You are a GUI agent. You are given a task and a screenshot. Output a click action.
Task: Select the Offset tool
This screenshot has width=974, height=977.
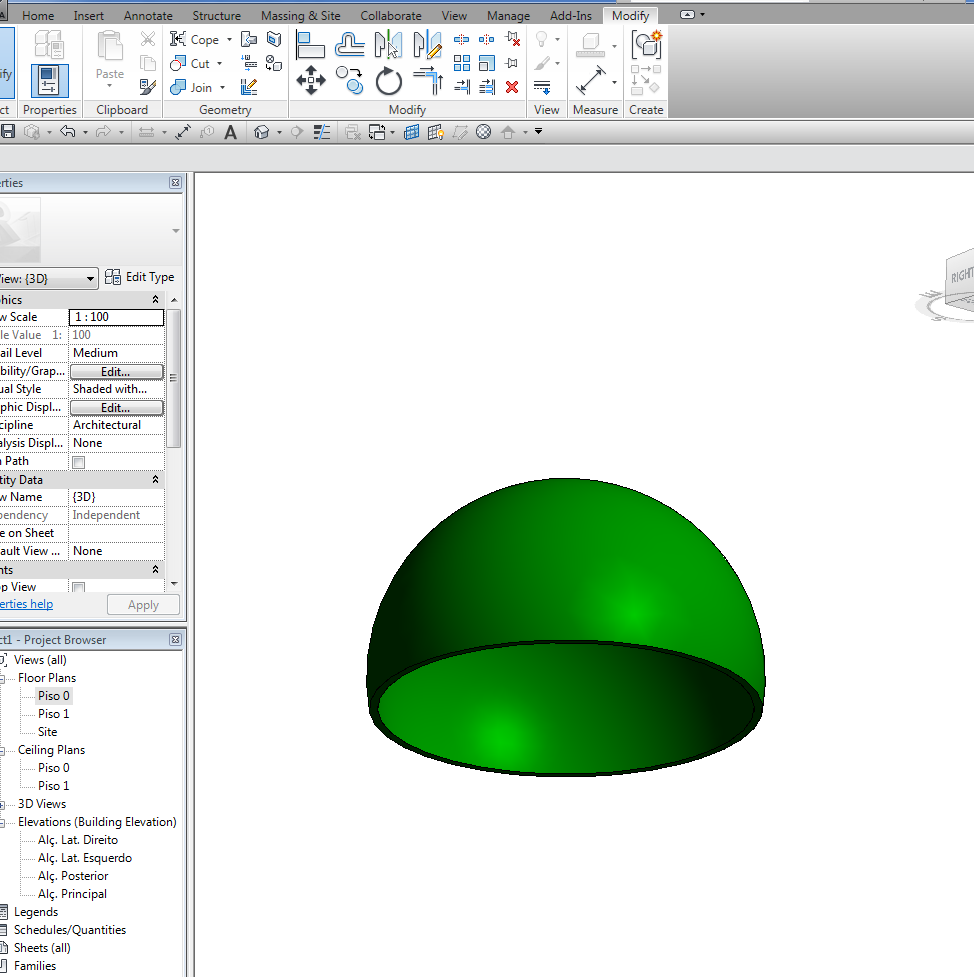point(350,44)
